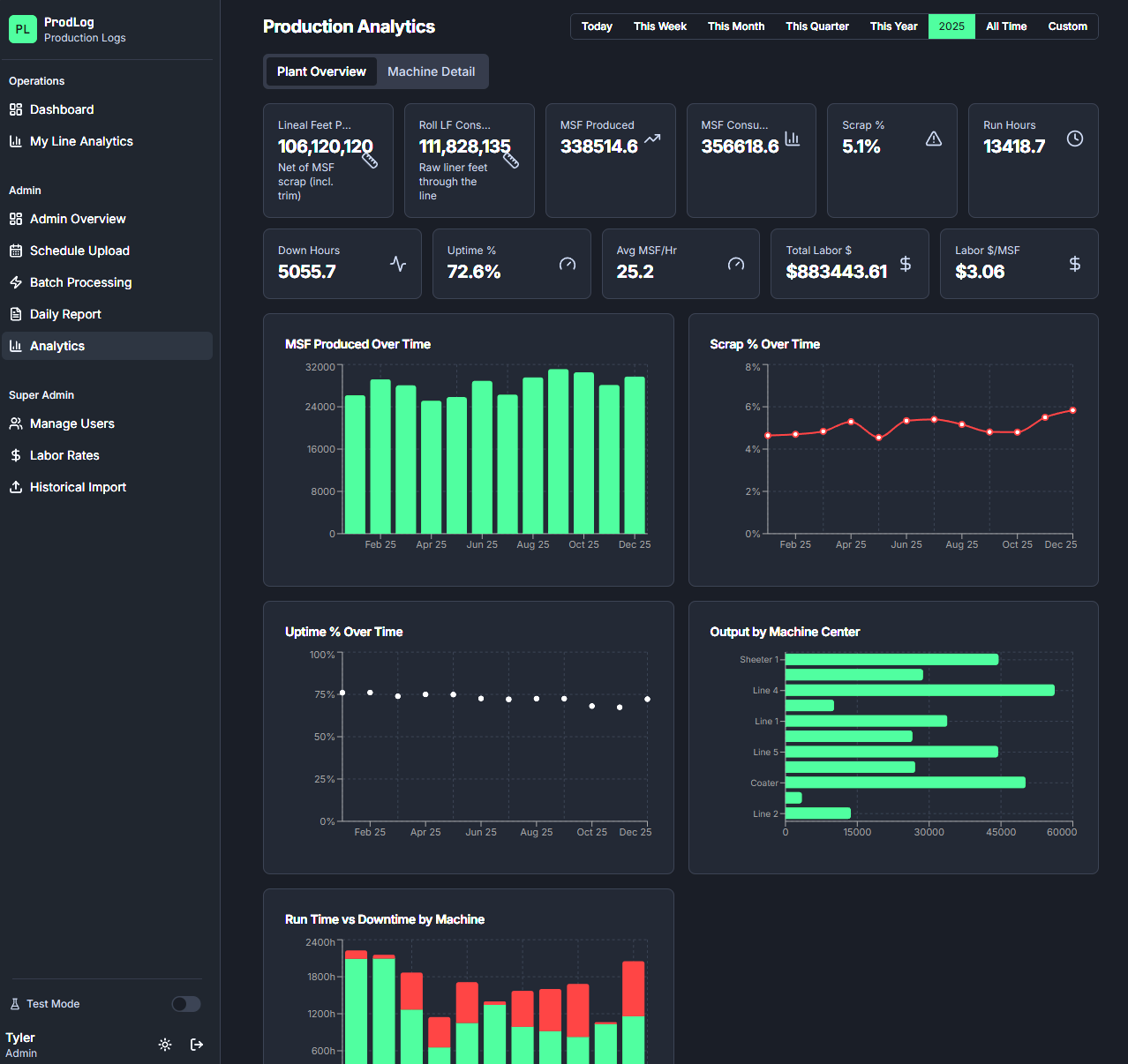Click the Admin Overview grid icon
1128x1064 pixels.
click(x=16, y=219)
